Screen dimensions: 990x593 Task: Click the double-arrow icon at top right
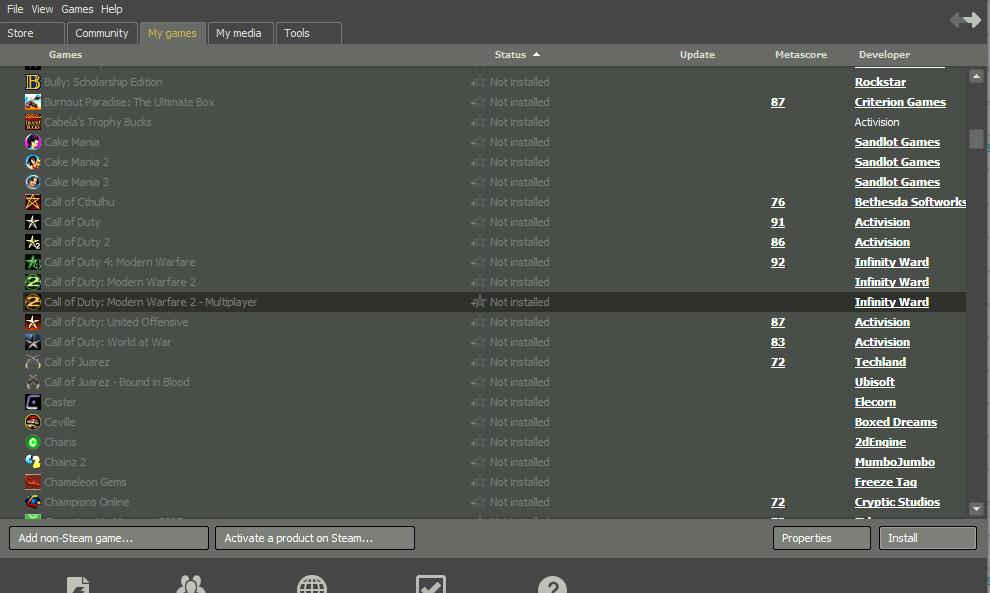(966, 20)
